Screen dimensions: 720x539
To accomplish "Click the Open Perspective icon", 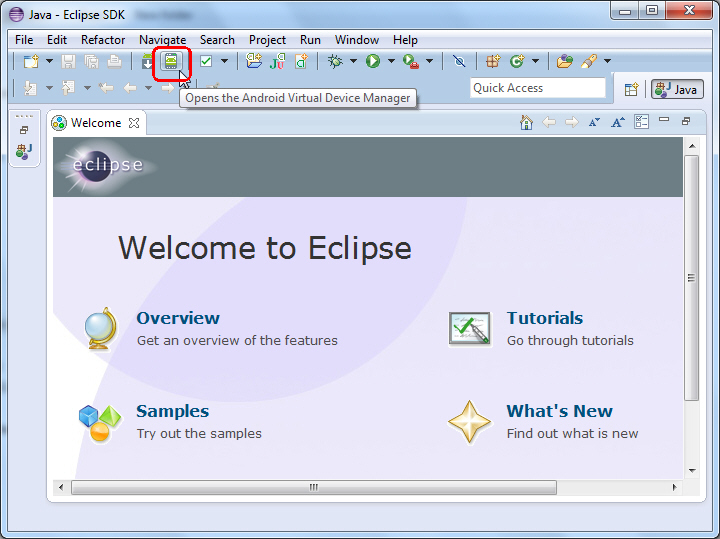I will 631,89.
